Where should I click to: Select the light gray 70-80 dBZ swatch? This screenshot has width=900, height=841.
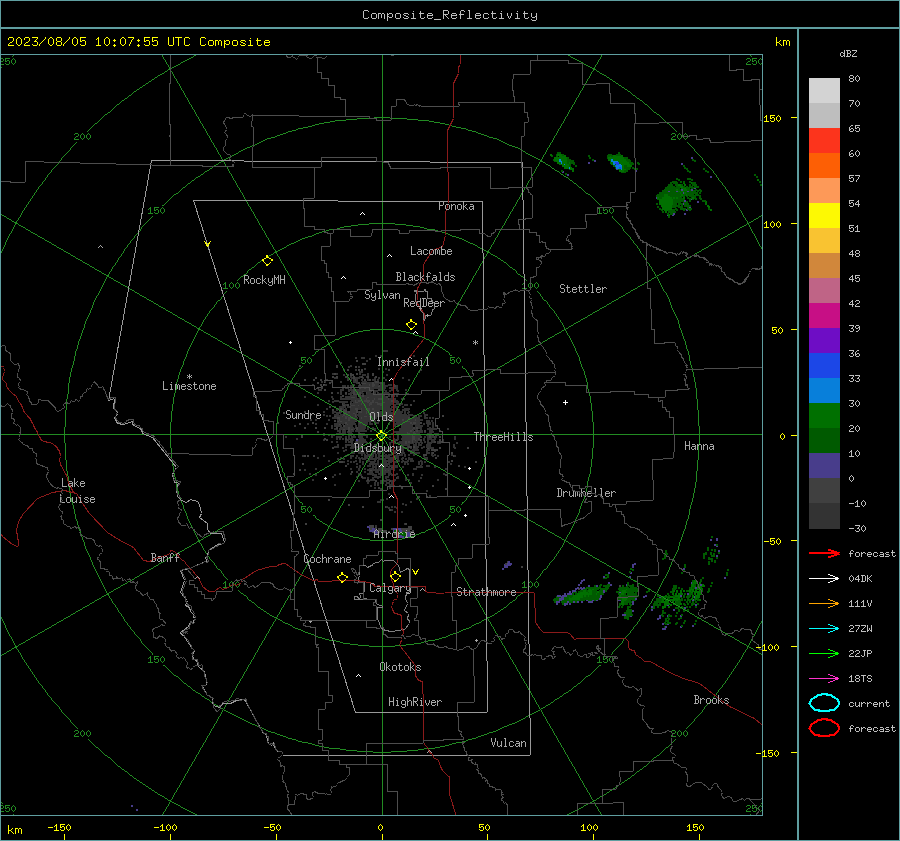(x=824, y=91)
